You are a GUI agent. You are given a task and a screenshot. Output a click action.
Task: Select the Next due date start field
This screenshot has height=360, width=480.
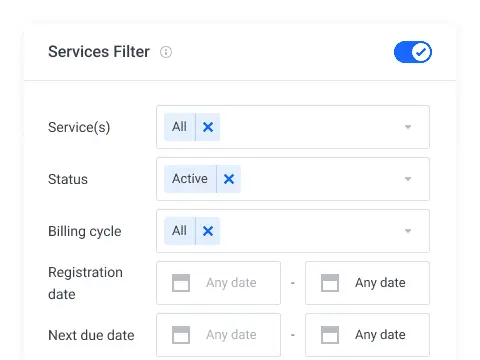point(218,335)
